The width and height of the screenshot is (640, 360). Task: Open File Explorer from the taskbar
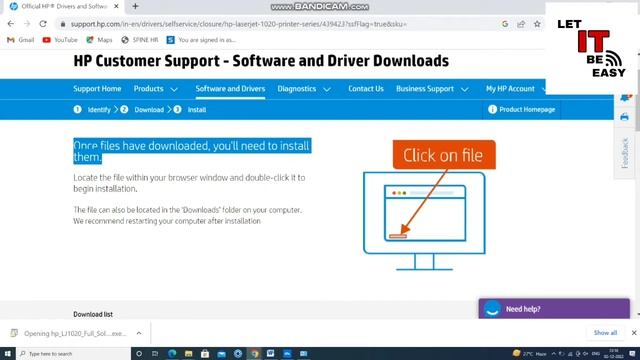[188, 353]
